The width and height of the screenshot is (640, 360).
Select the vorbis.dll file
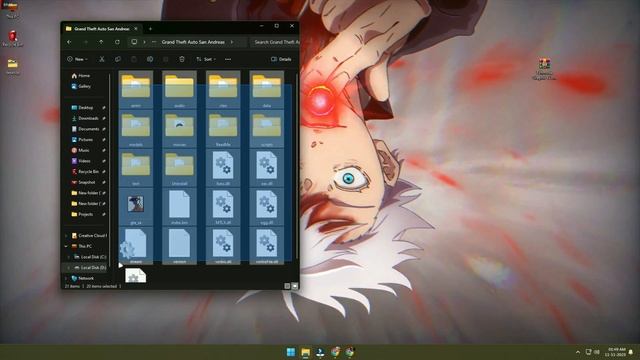[223, 246]
